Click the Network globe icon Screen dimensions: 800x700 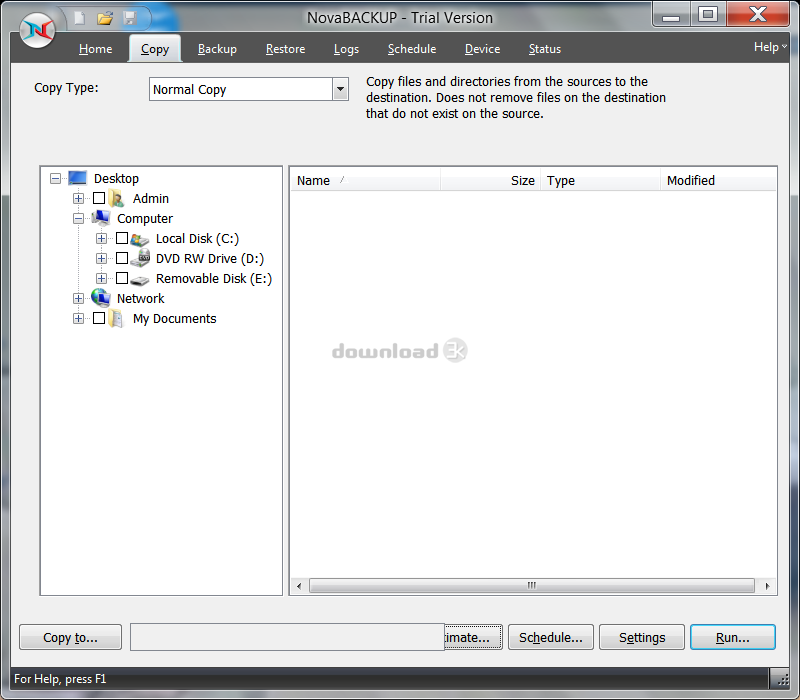pos(101,298)
